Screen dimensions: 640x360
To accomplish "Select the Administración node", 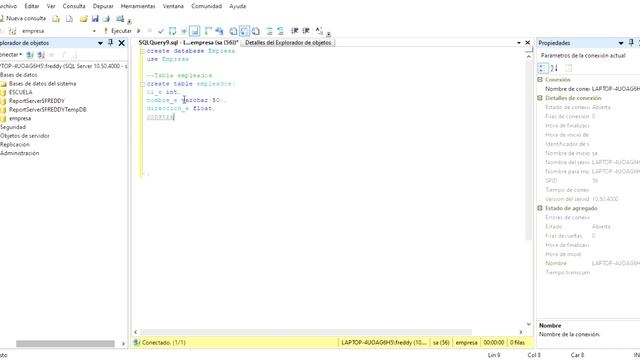I will tap(20, 153).
